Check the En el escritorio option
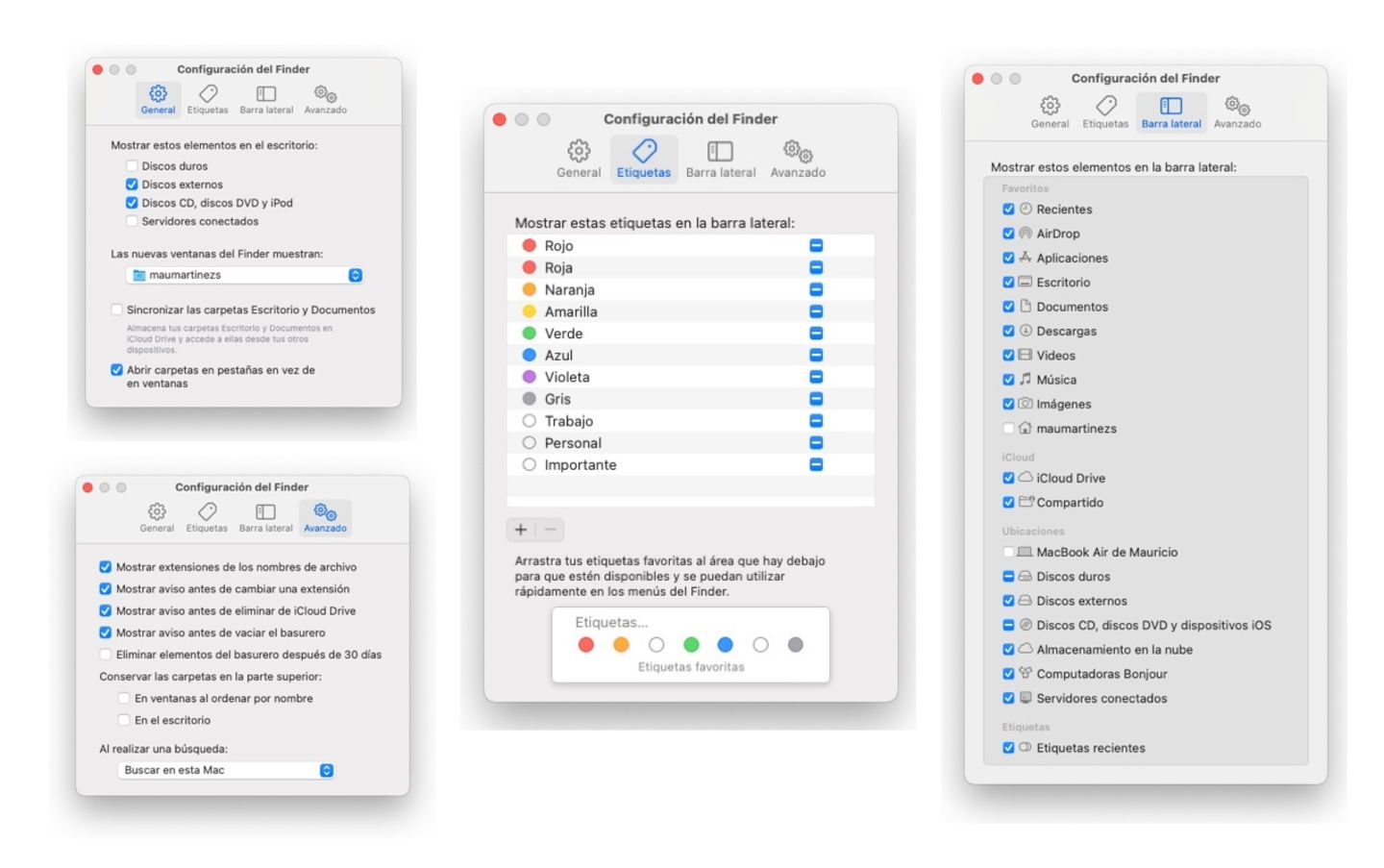 (x=123, y=719)
